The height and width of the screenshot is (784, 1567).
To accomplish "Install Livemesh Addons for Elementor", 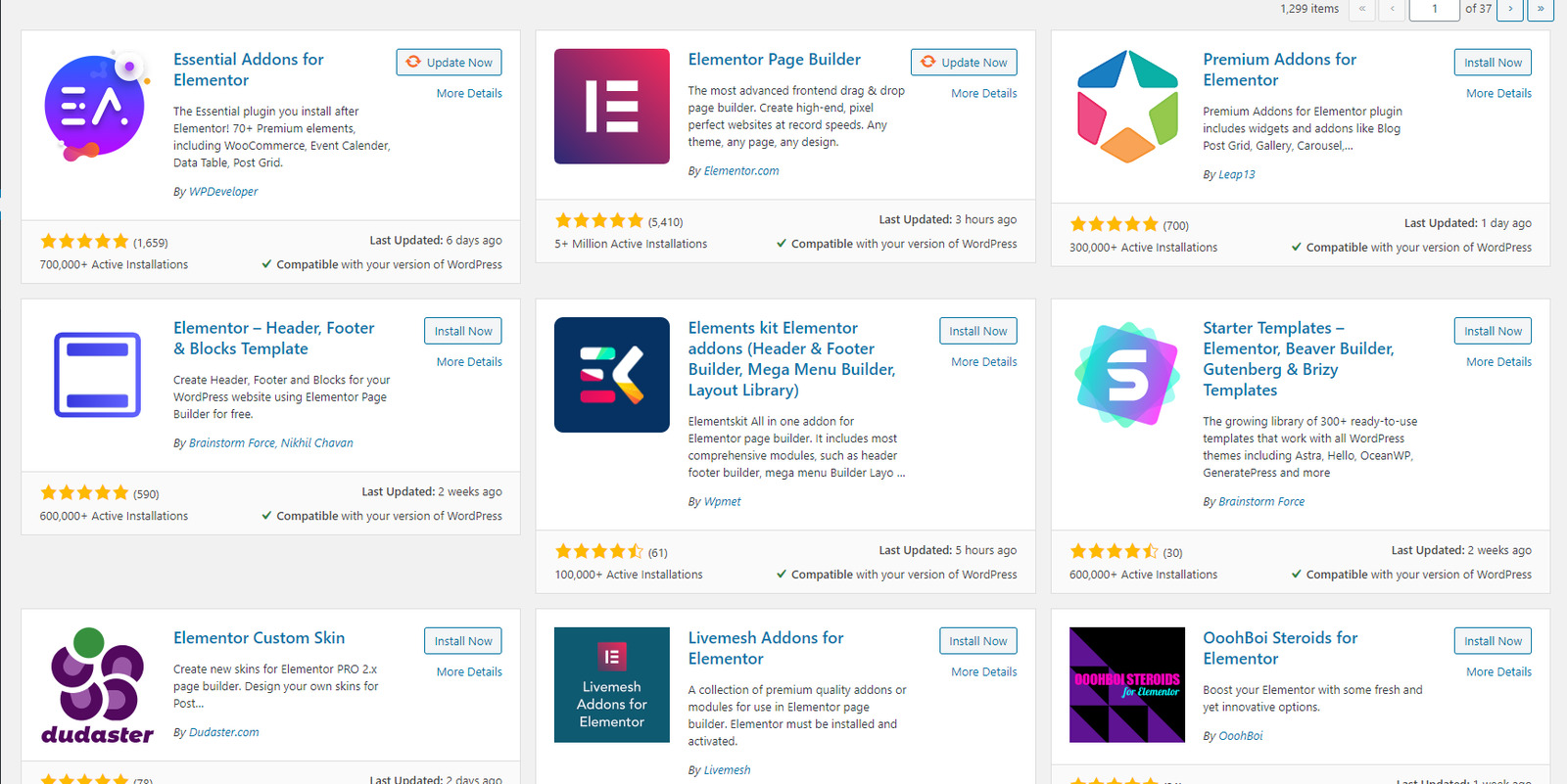I will [x=977, y=641].
